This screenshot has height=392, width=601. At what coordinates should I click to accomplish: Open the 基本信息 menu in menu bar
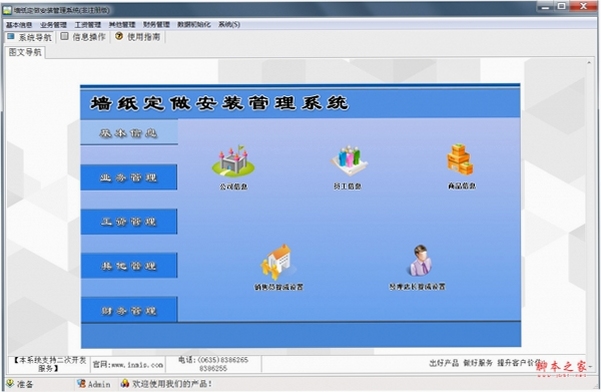click(19, 25)
